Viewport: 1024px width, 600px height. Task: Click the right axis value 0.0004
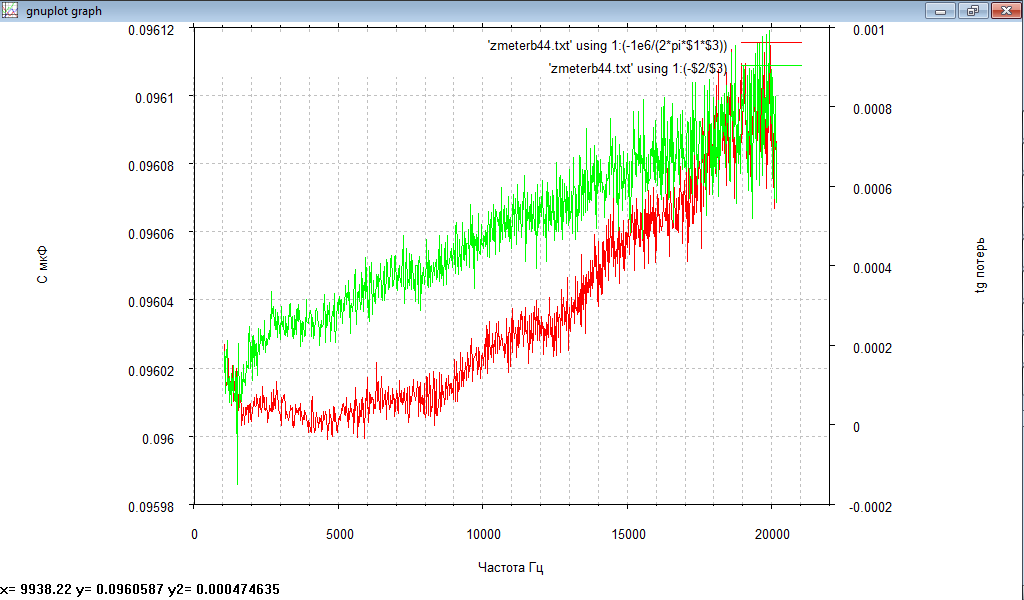[872, 268]
